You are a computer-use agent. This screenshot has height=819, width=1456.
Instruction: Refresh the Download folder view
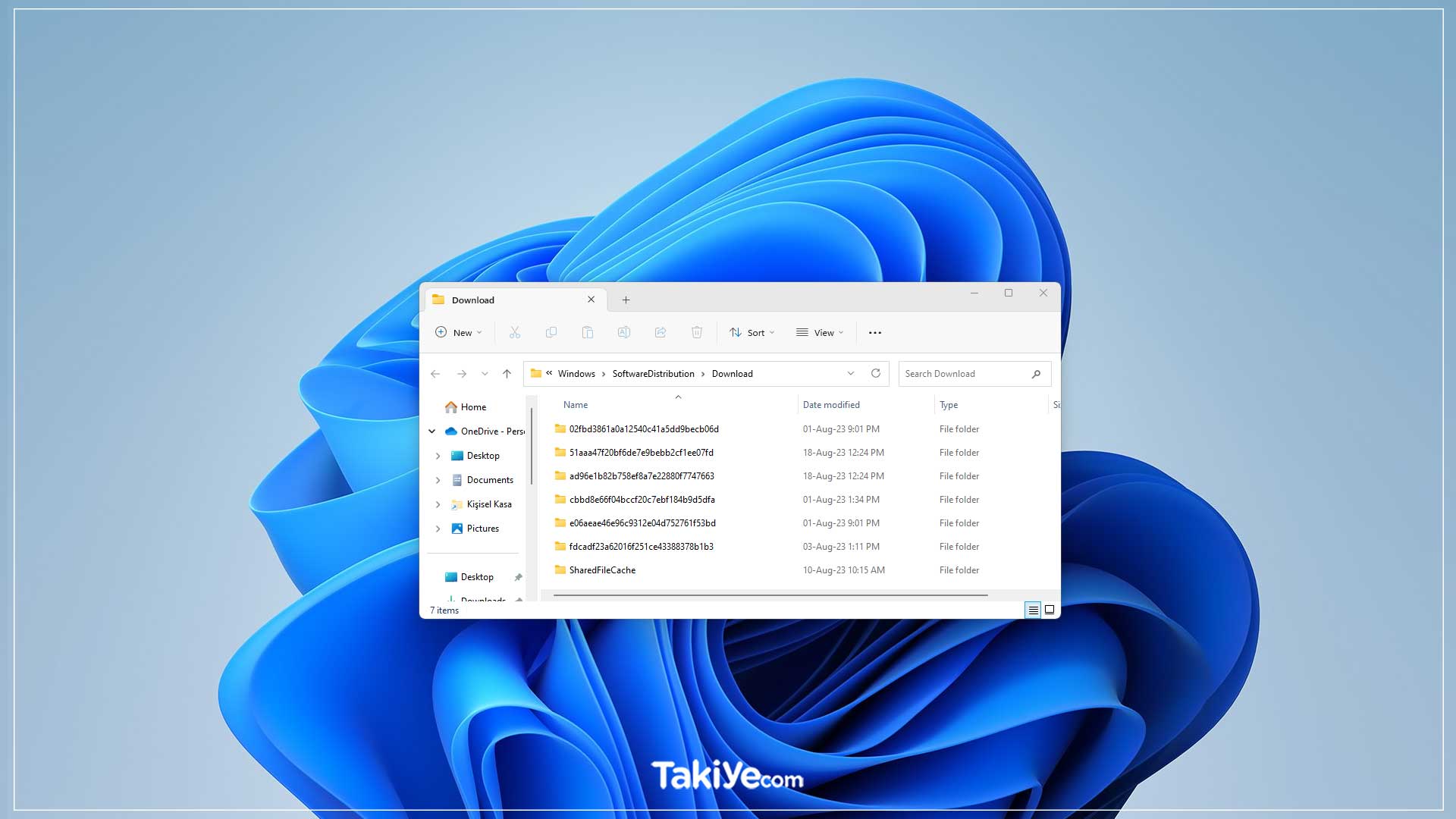[876, 373]
